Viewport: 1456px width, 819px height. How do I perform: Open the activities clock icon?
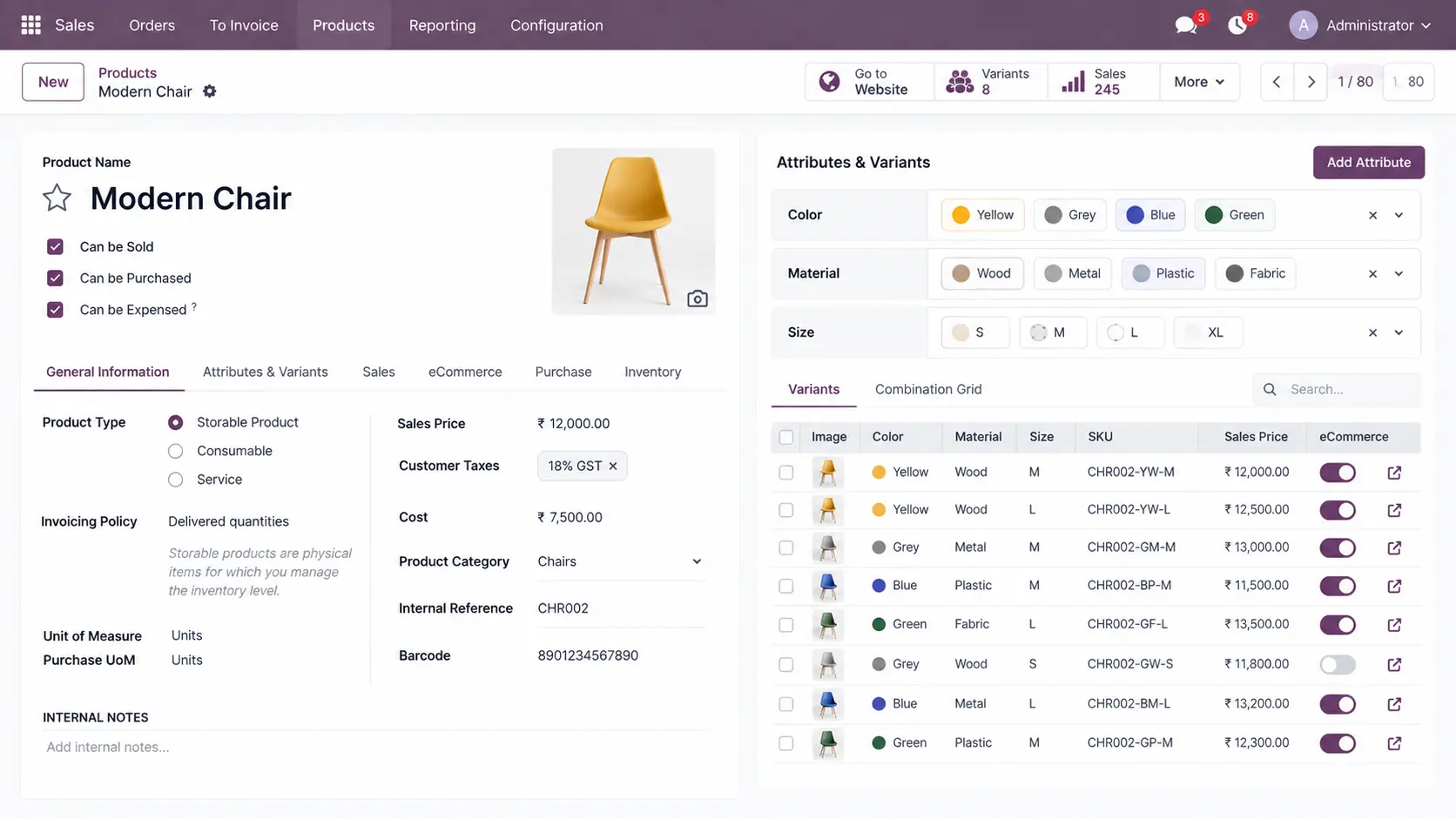pyautogui.click(x=1237, y=25)
